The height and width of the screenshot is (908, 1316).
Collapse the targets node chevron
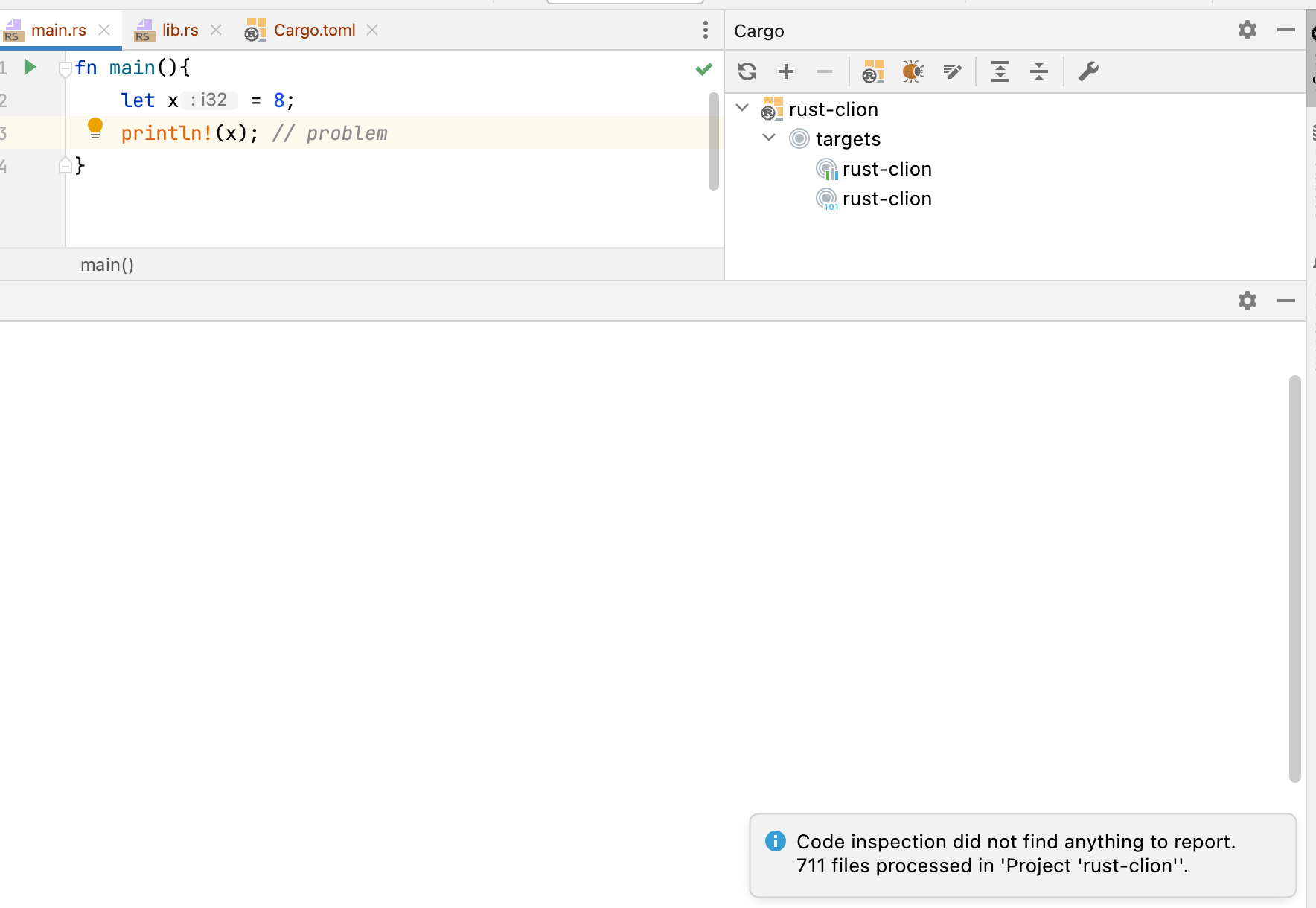[x=770, y=137]
